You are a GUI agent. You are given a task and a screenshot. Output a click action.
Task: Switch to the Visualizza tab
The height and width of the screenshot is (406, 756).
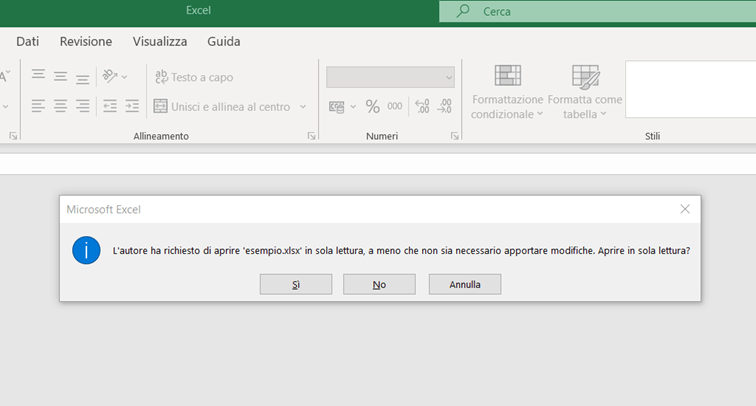(160, 41)
